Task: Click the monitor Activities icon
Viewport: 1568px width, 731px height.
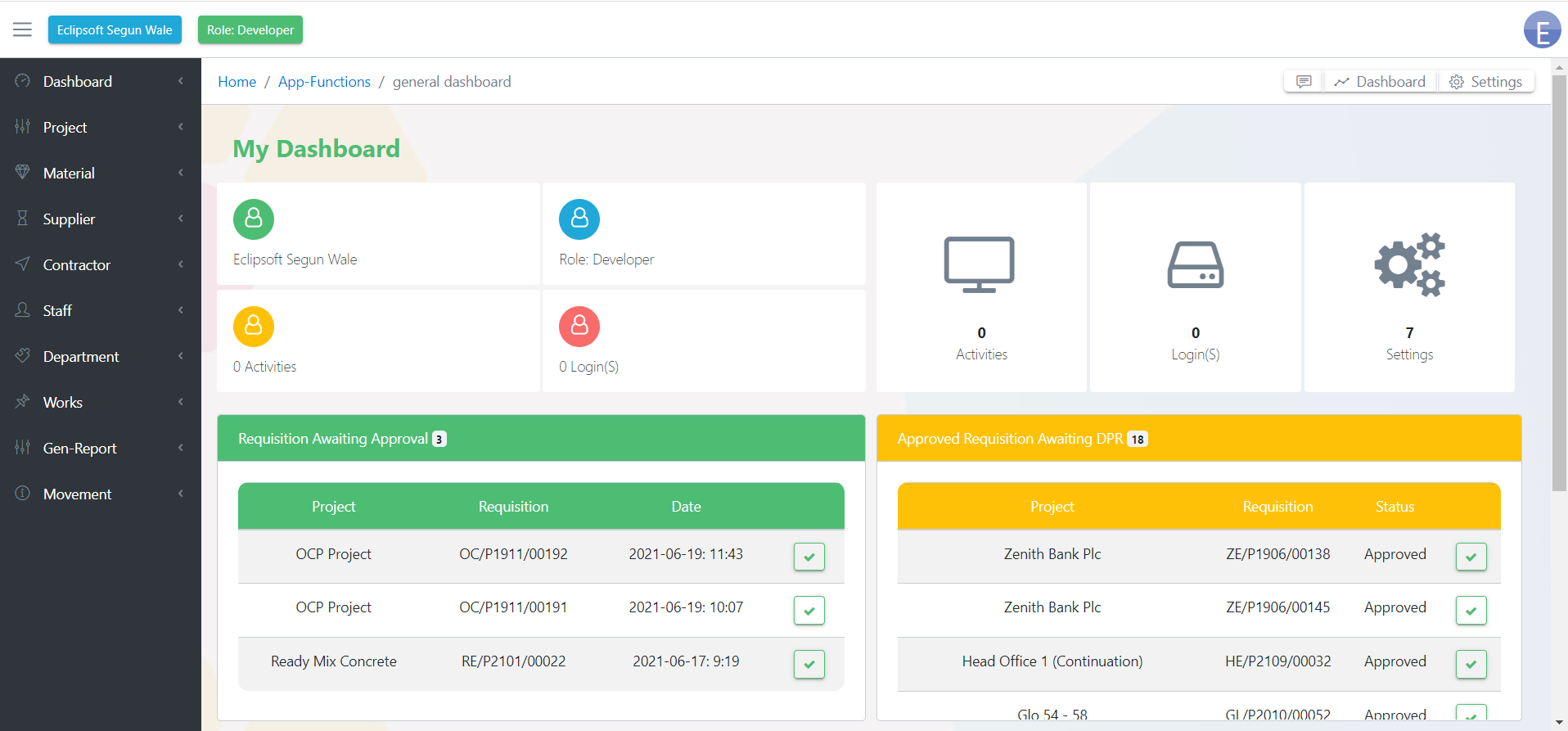Action: pos(980,264)
